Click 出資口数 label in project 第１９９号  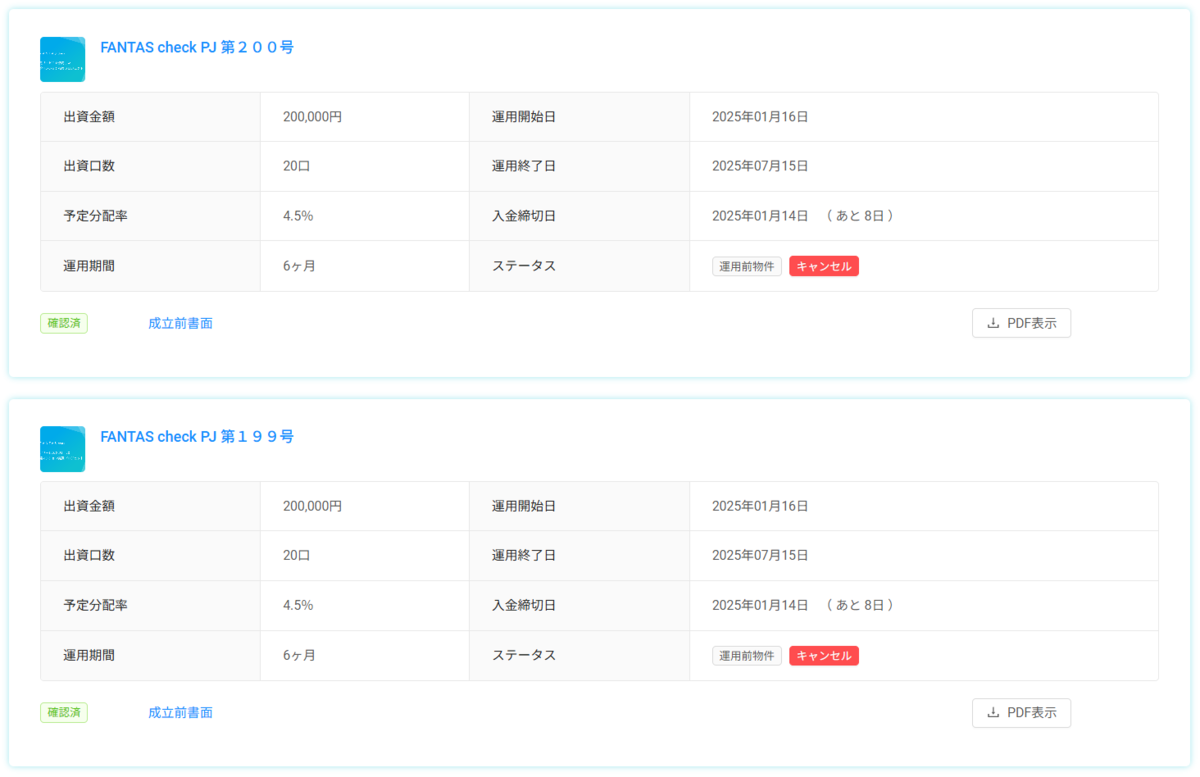[x=89, y=556]
